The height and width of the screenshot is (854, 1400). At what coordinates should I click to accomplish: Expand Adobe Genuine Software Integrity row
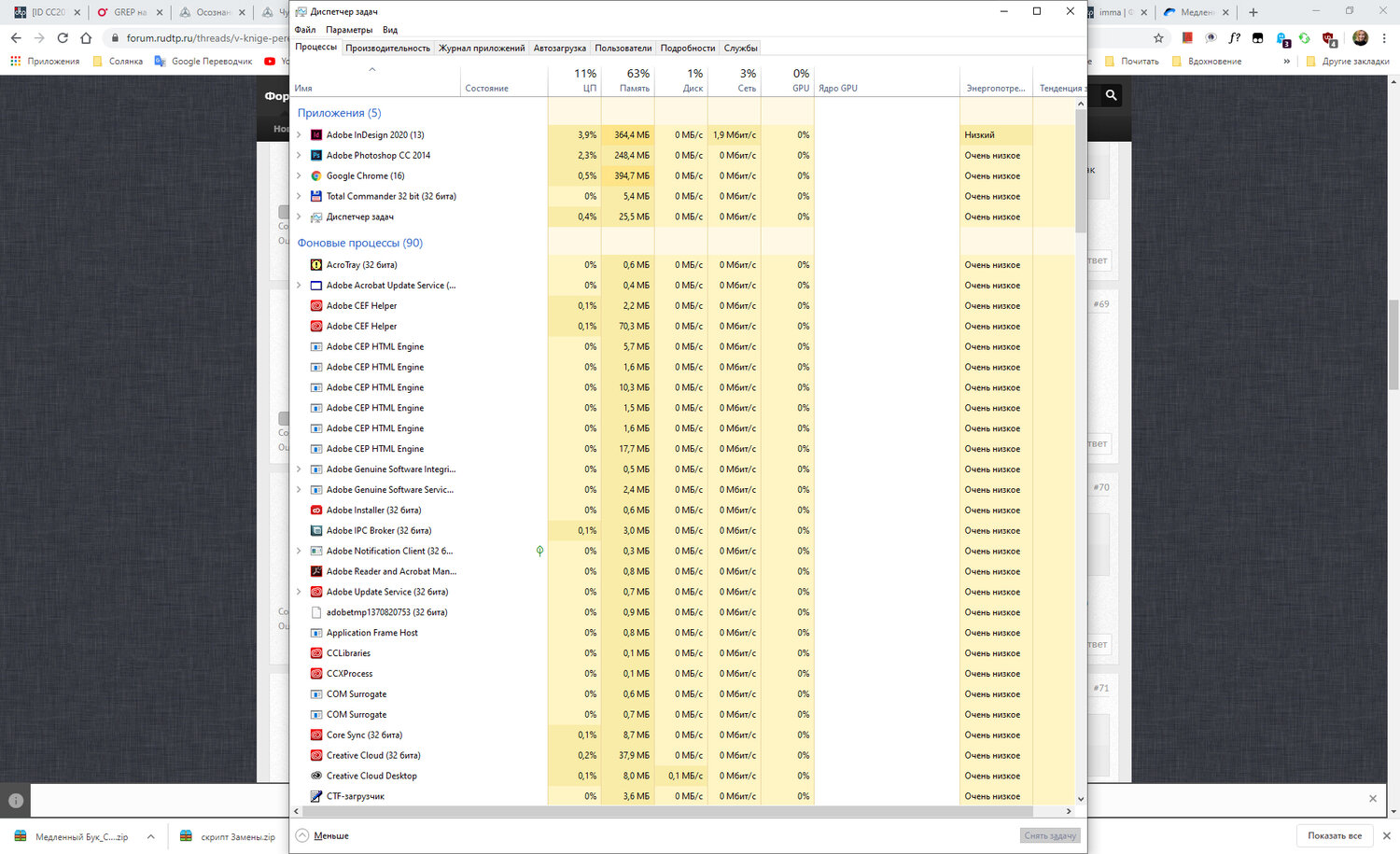(299, 469)
